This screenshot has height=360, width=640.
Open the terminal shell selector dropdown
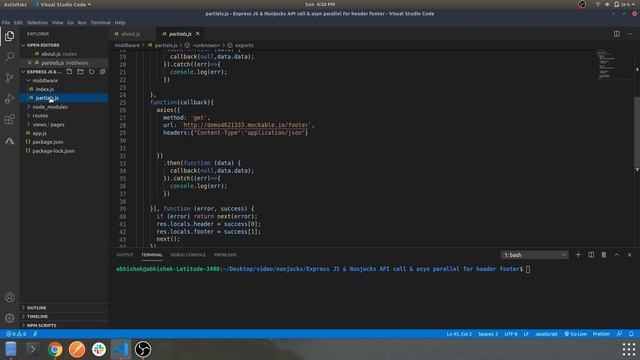coord(534,255)
